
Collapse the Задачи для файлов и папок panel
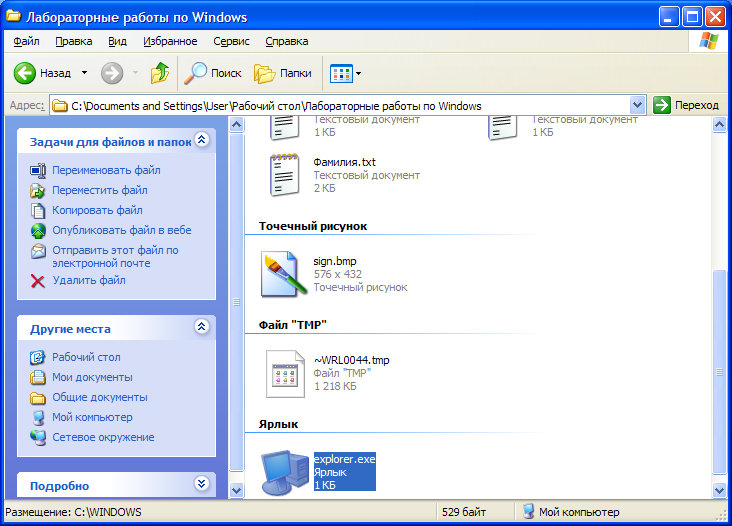point(202,140)
